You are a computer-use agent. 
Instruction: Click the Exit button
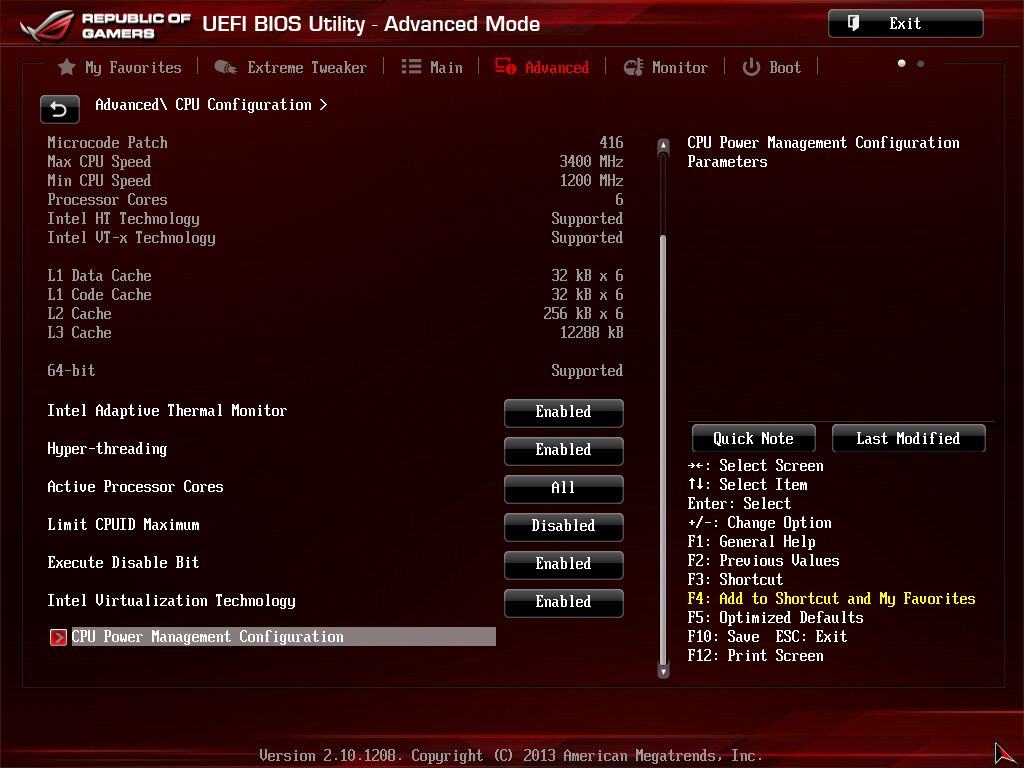point(905,24)
